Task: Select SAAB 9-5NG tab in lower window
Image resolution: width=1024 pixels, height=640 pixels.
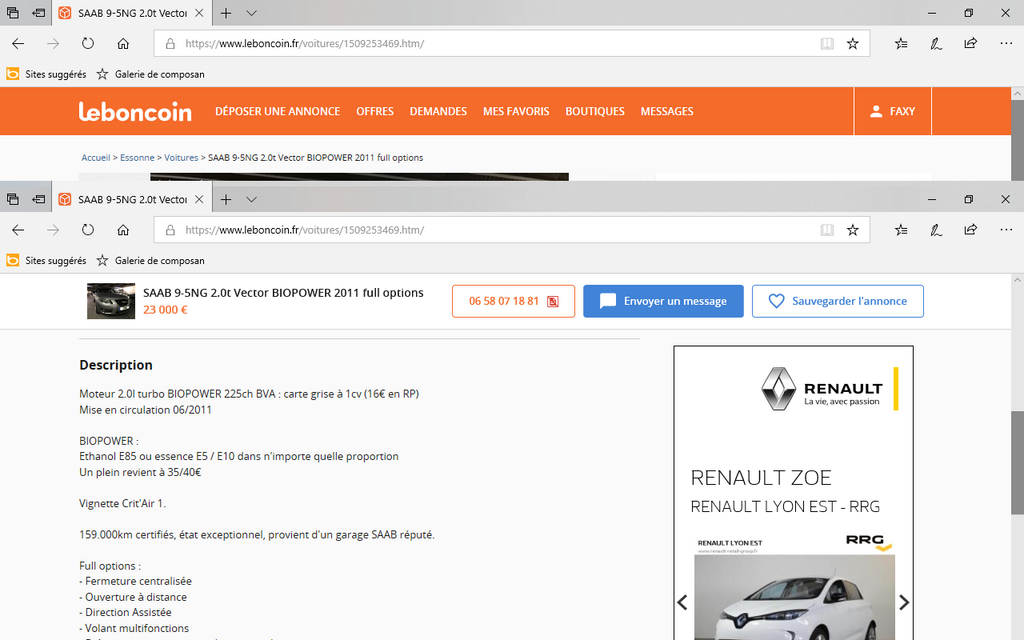Action: pyautogui.click(x=131, y=199)
